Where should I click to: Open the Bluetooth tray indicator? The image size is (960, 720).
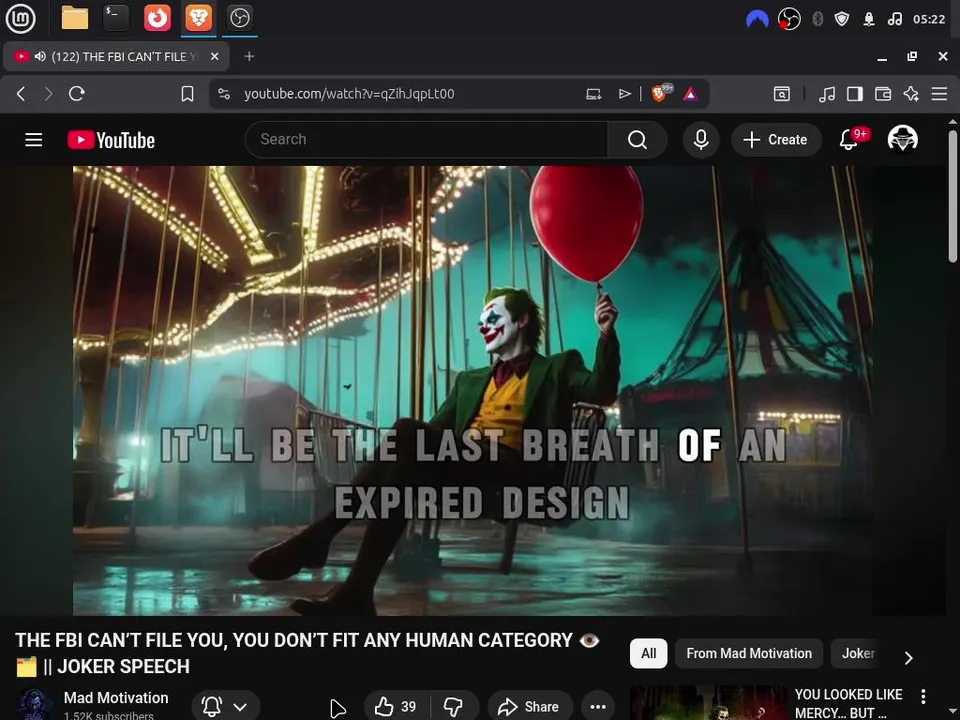point(817,19)
